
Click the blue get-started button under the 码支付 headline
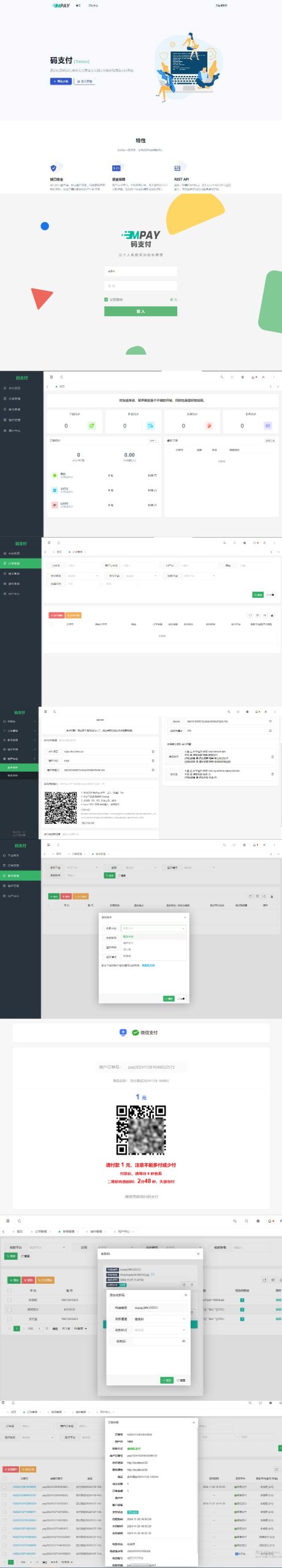tap(61, 81)
